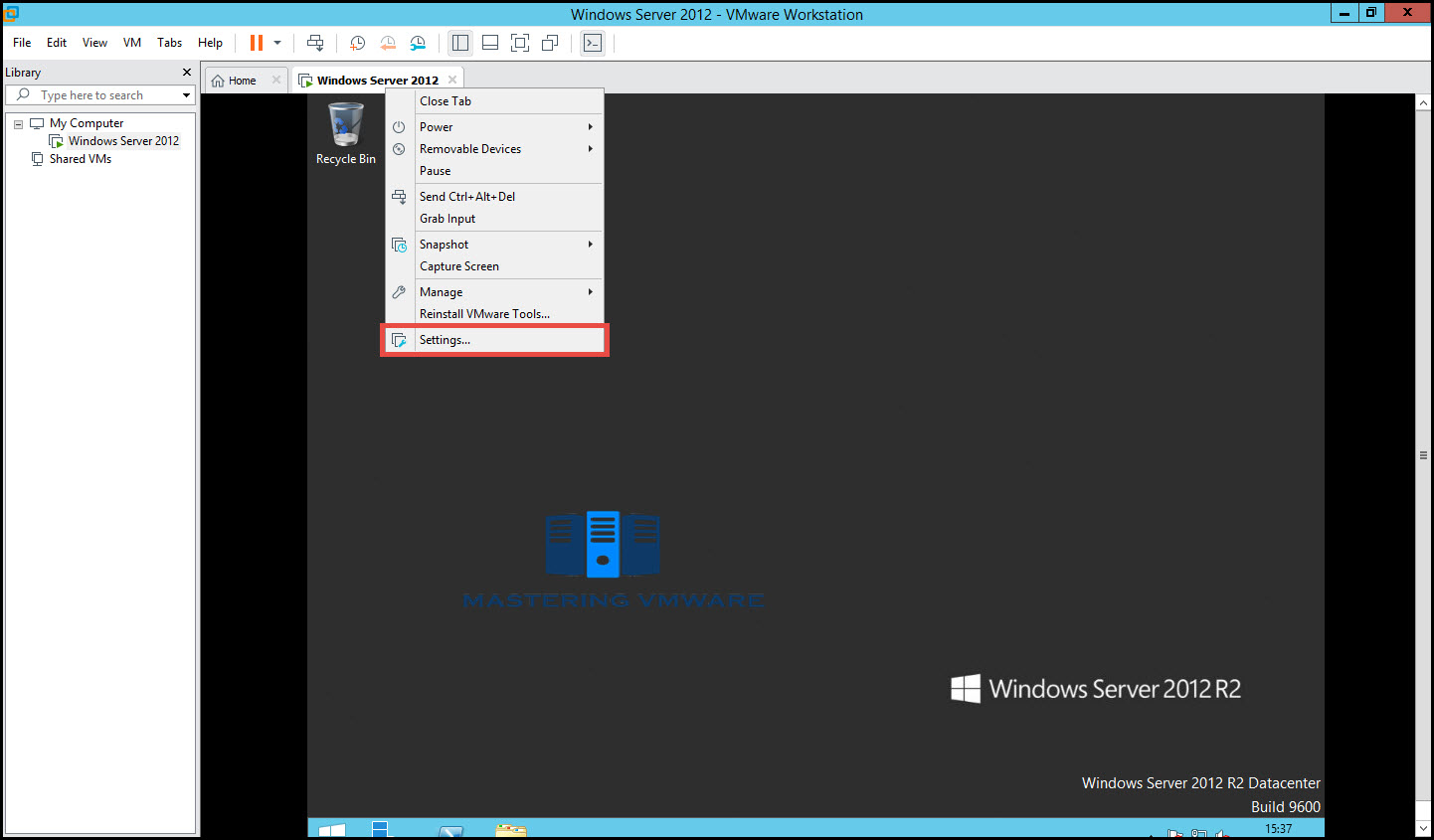Click the Recycle Bin desktop icon

pos(346,133)
